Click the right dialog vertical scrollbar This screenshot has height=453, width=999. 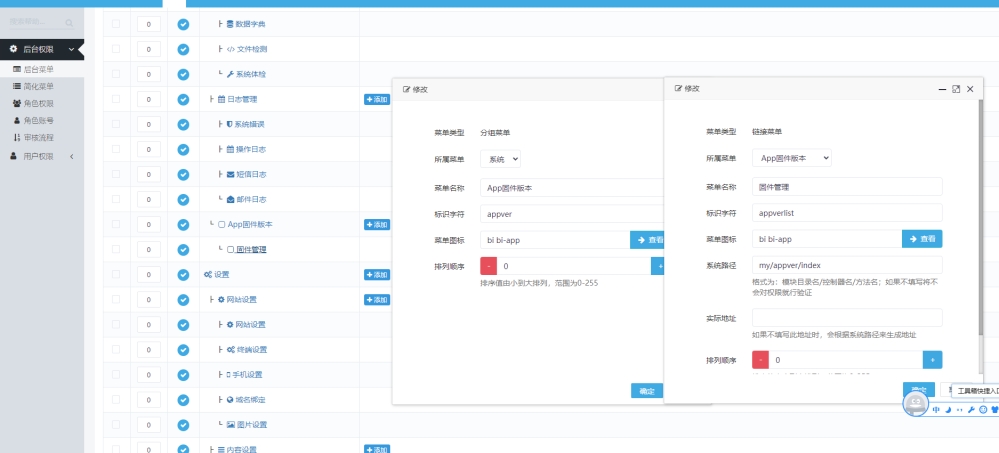pos(981,217)
